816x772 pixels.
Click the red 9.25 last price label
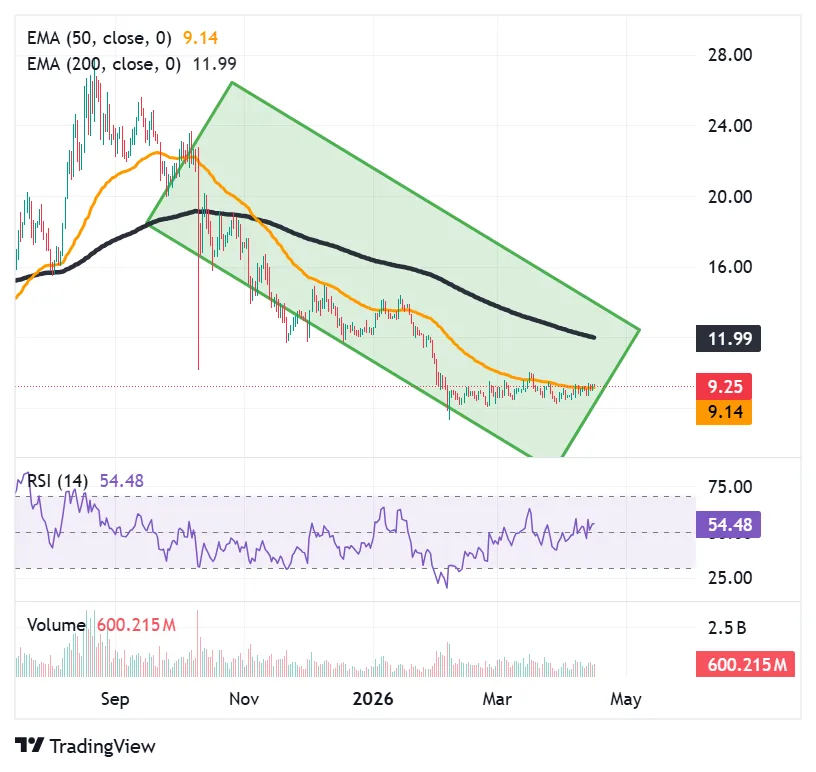(x=726, y=387)
